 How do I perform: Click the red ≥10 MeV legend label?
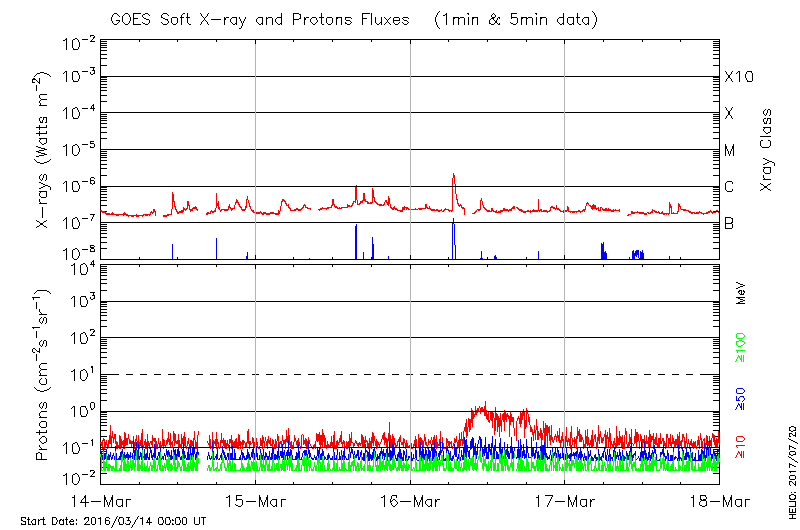tap(741, 447)
